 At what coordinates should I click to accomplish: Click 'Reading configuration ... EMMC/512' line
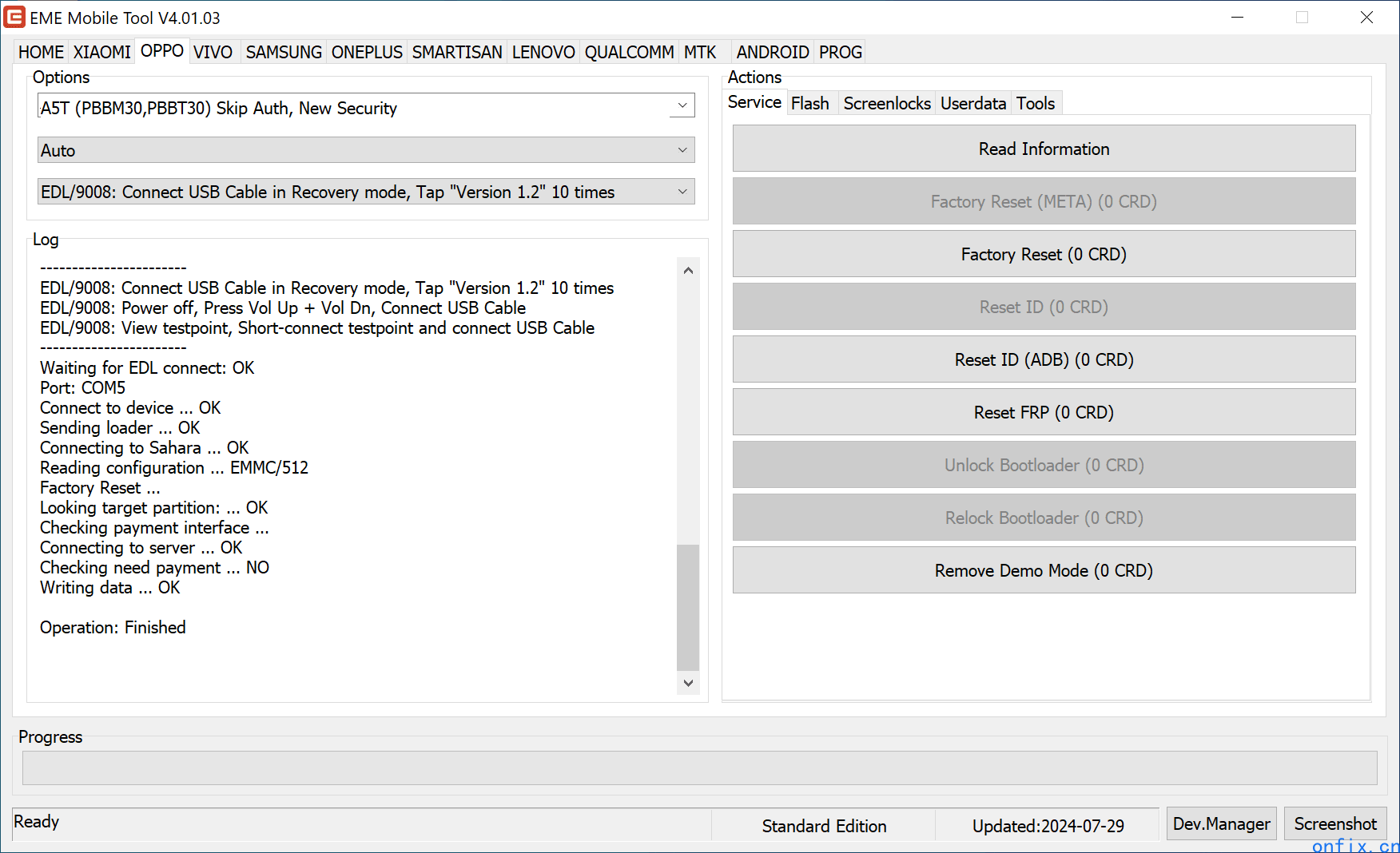click(173, 467)
